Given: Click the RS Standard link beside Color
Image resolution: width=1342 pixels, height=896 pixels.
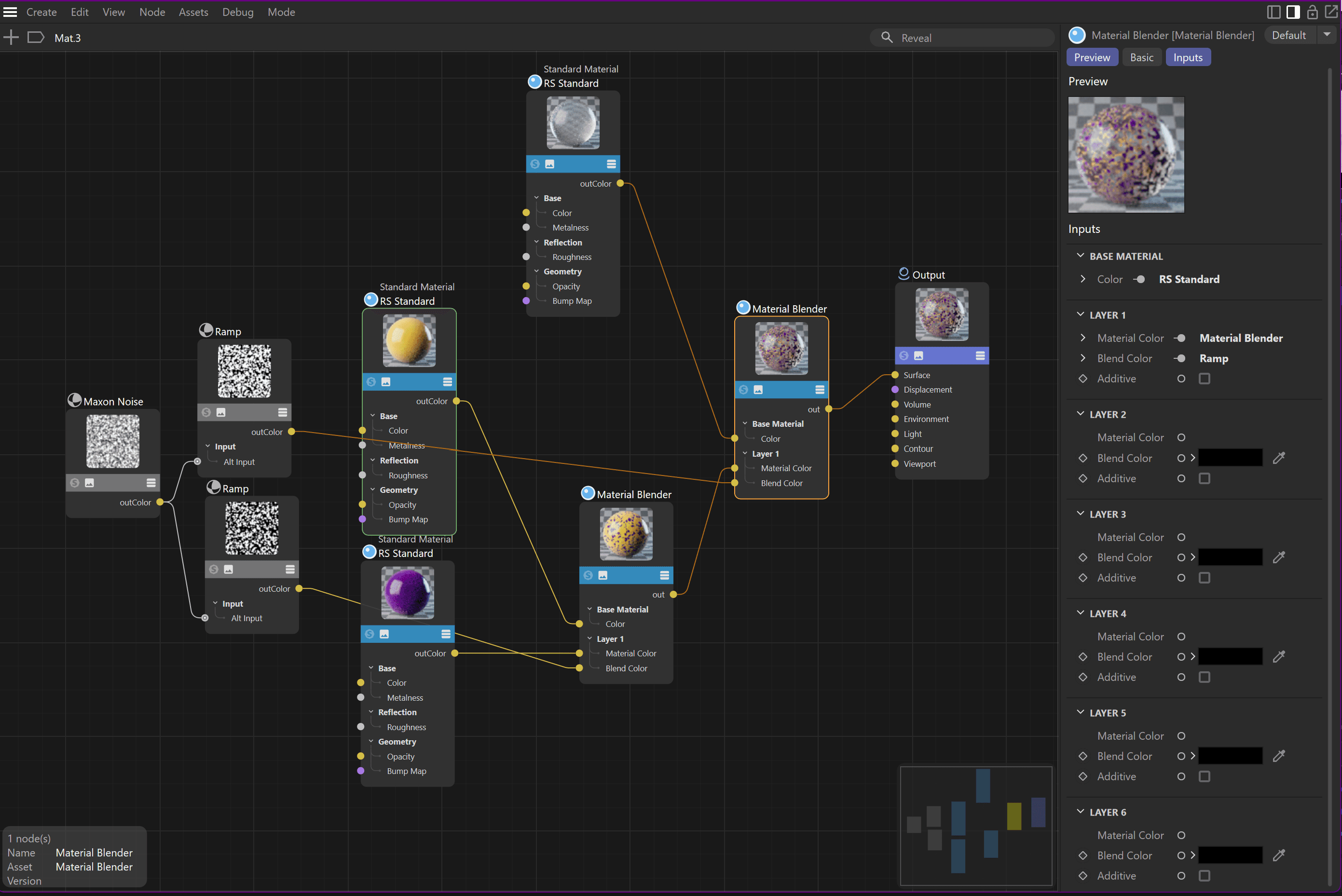Looking at the screenshot, I should [1189, 279].
